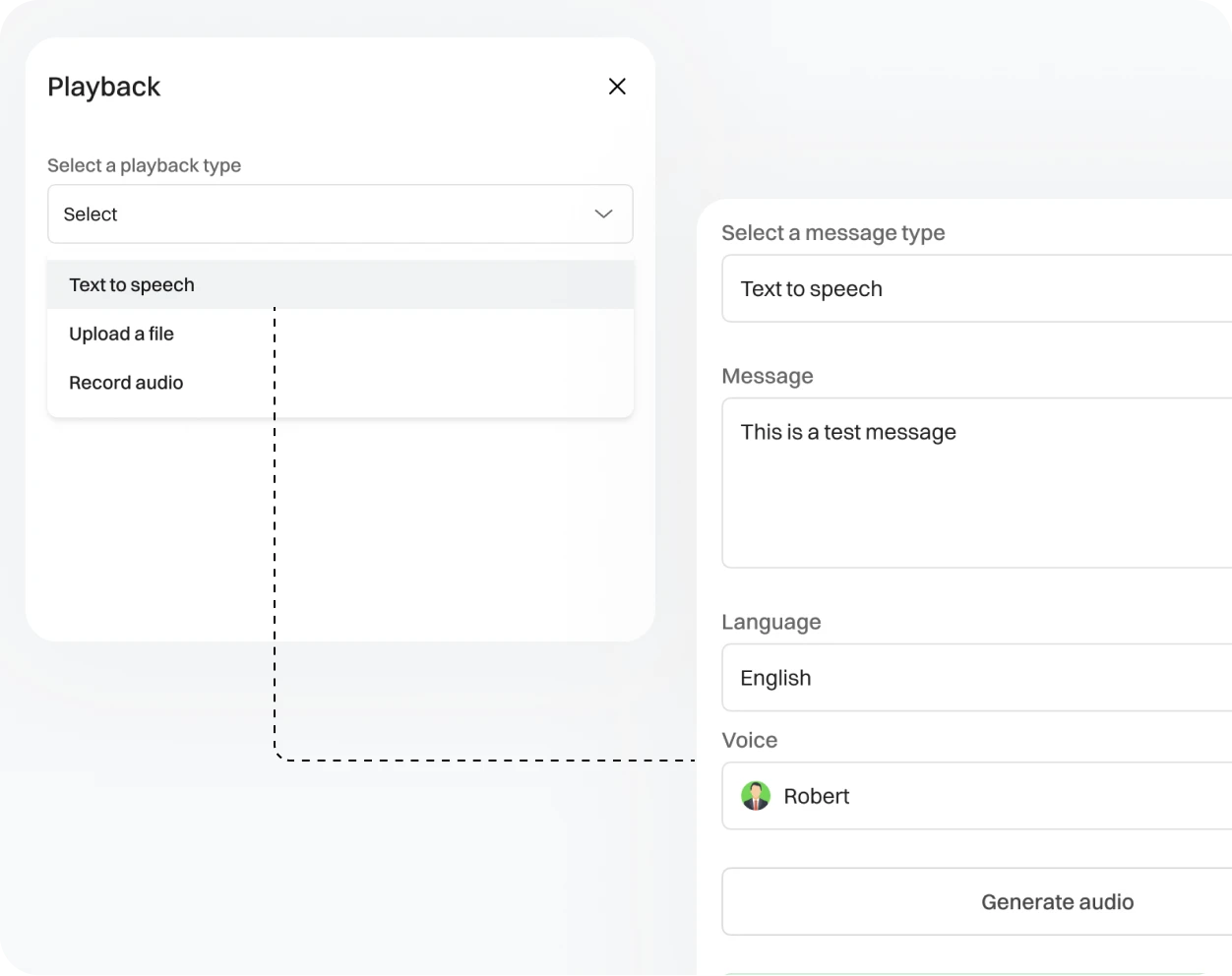Click the Language field label

tap(771, 621)
